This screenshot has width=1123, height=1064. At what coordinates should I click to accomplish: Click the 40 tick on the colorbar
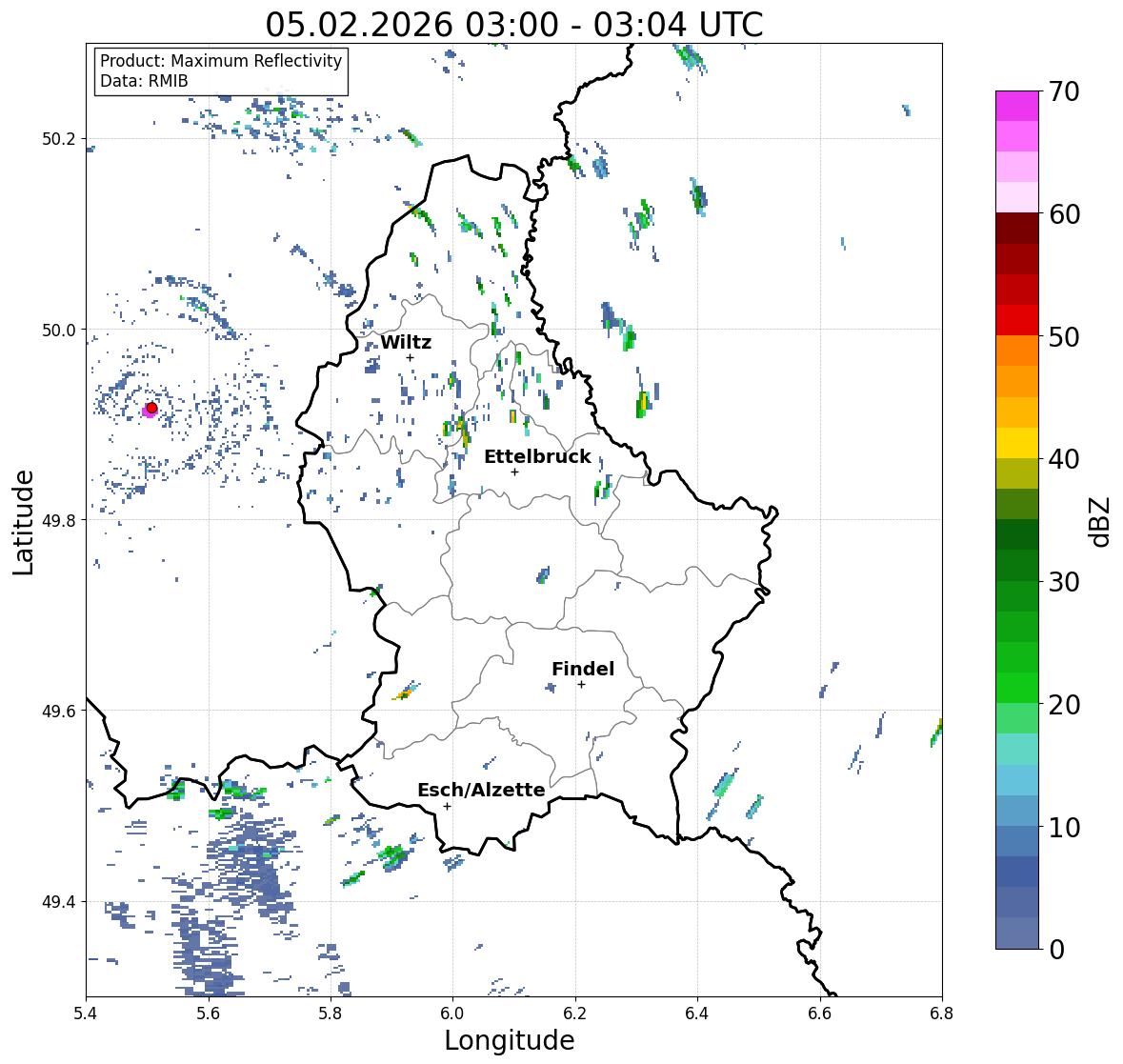[1064, 459]
